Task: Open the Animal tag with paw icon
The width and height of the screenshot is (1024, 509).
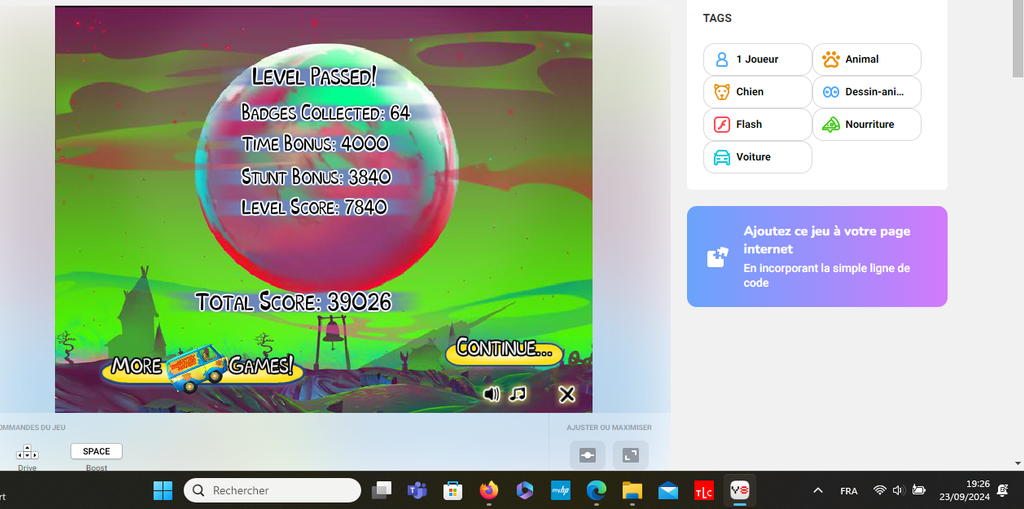Action: pos(866,59)
